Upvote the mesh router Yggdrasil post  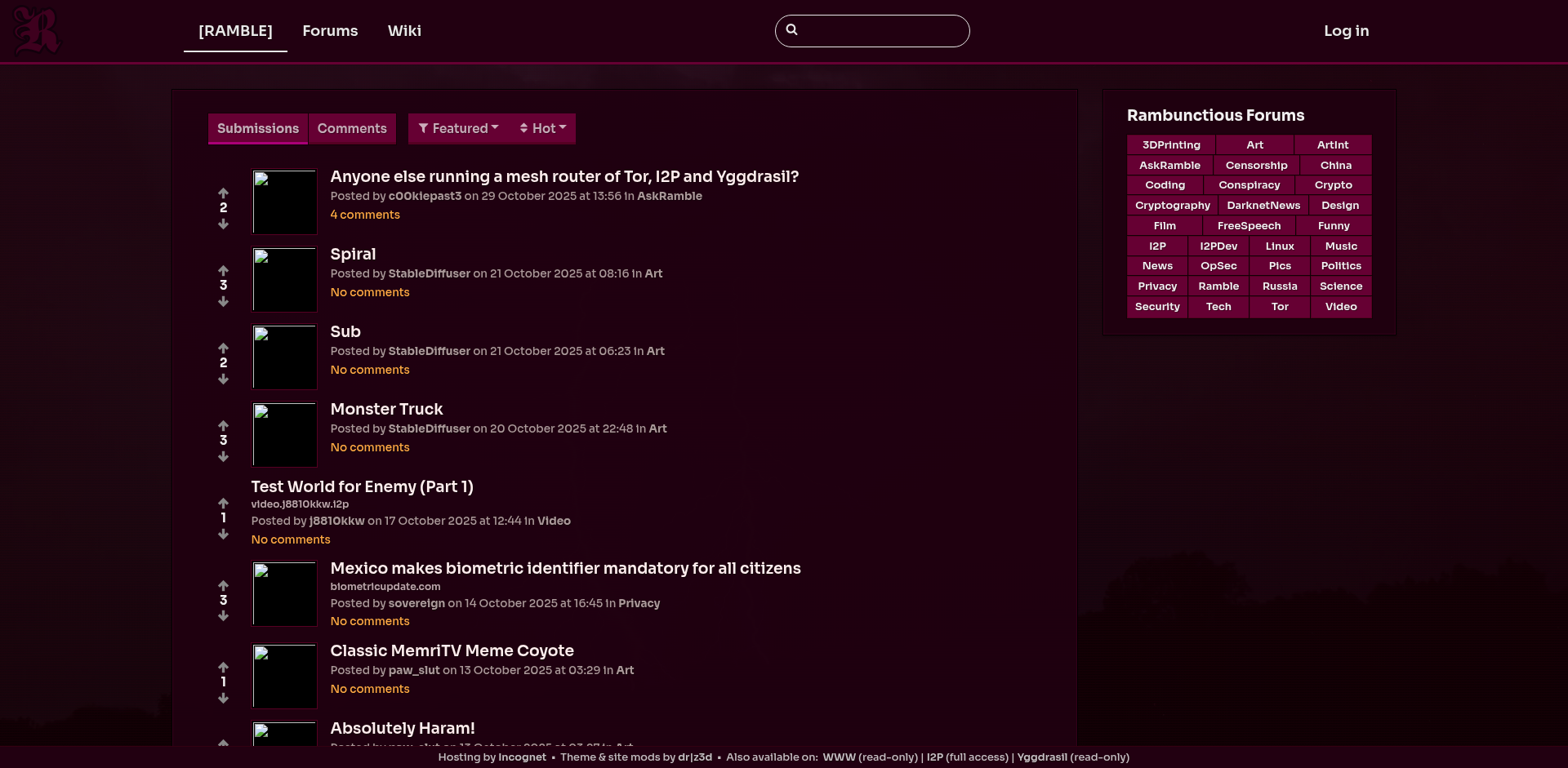click(223, 193)
